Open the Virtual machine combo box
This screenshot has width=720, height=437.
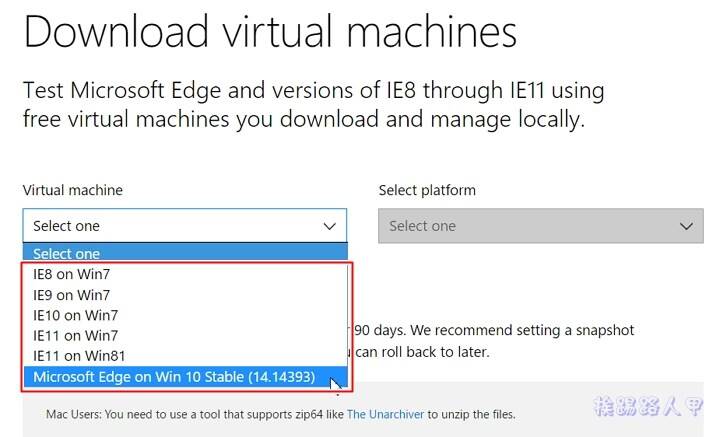pyautogui.click(x=185, y=226)
